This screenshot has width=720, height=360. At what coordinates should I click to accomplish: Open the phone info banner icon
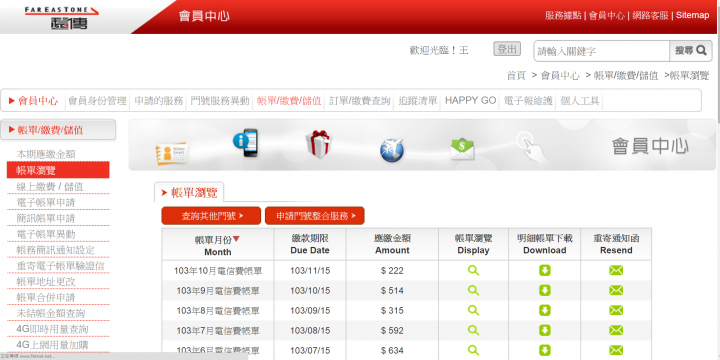(245, 142)
